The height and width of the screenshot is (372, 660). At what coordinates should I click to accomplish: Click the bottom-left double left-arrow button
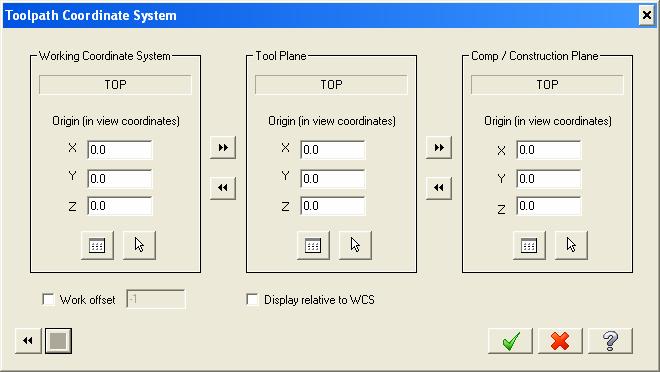tap(28, 340)
